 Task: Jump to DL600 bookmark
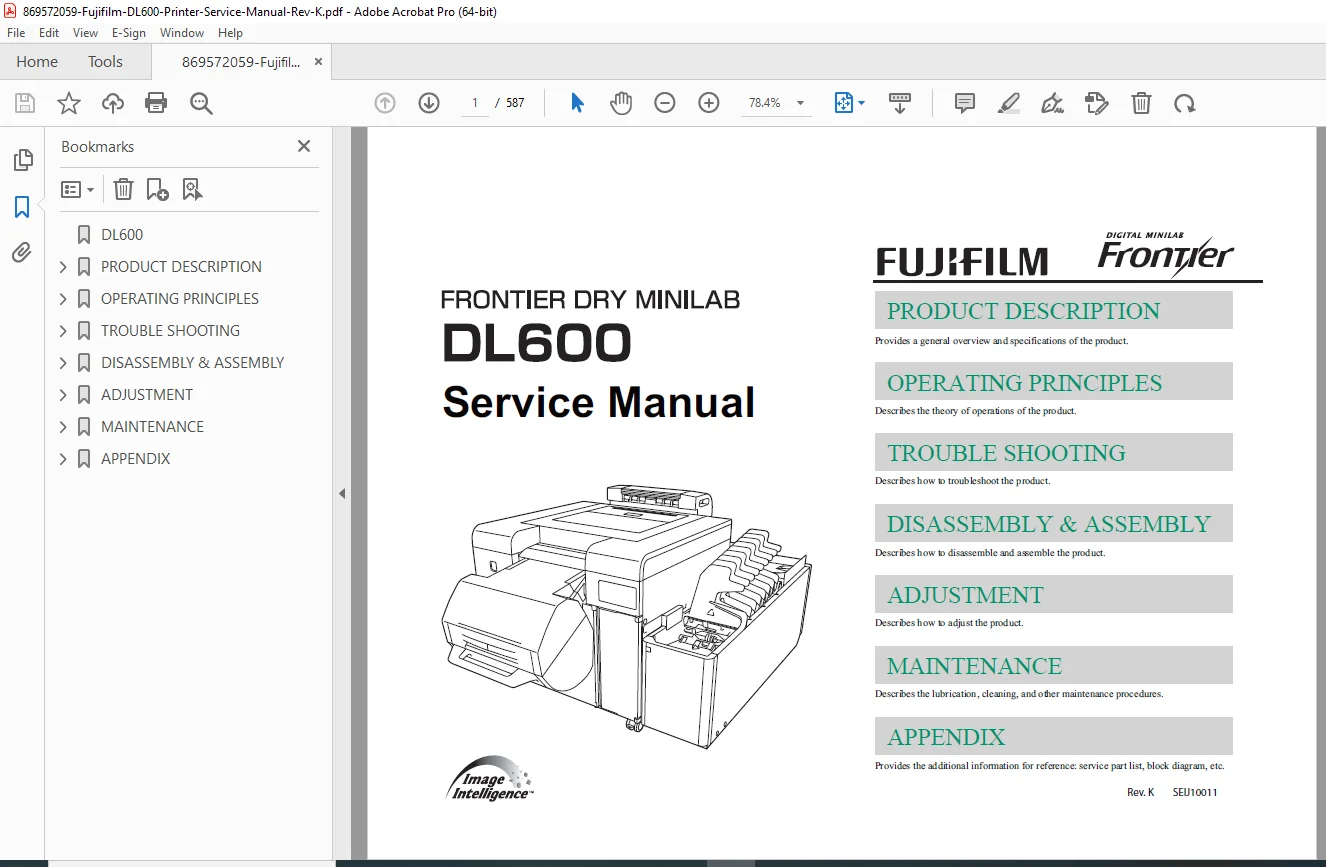tap(122, 235)
